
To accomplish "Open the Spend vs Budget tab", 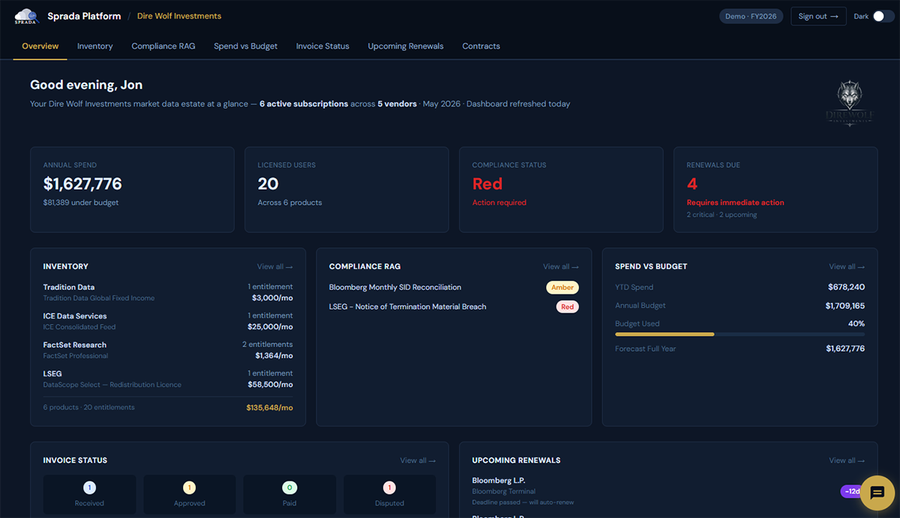I will [x=245, y=46].
